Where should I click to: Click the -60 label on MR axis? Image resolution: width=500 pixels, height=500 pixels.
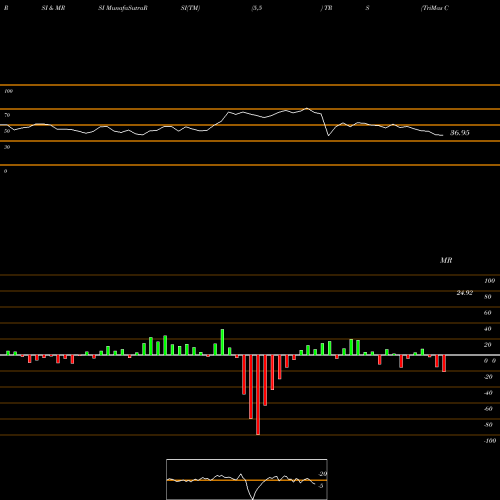coord(488,409)
